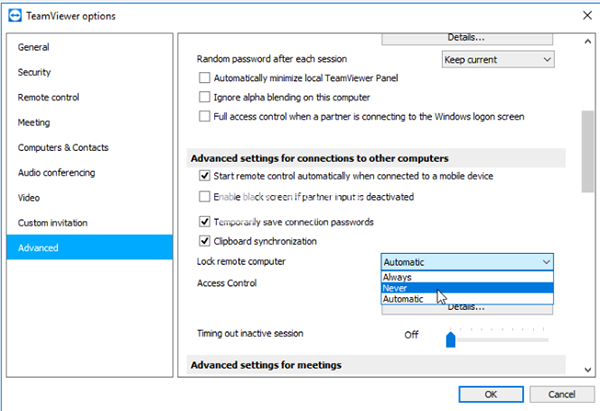Click the scroll up arrow of settings pane
The height and width of the screenshot is (411, 600).
pyautogui.click(x=588, y=41)
